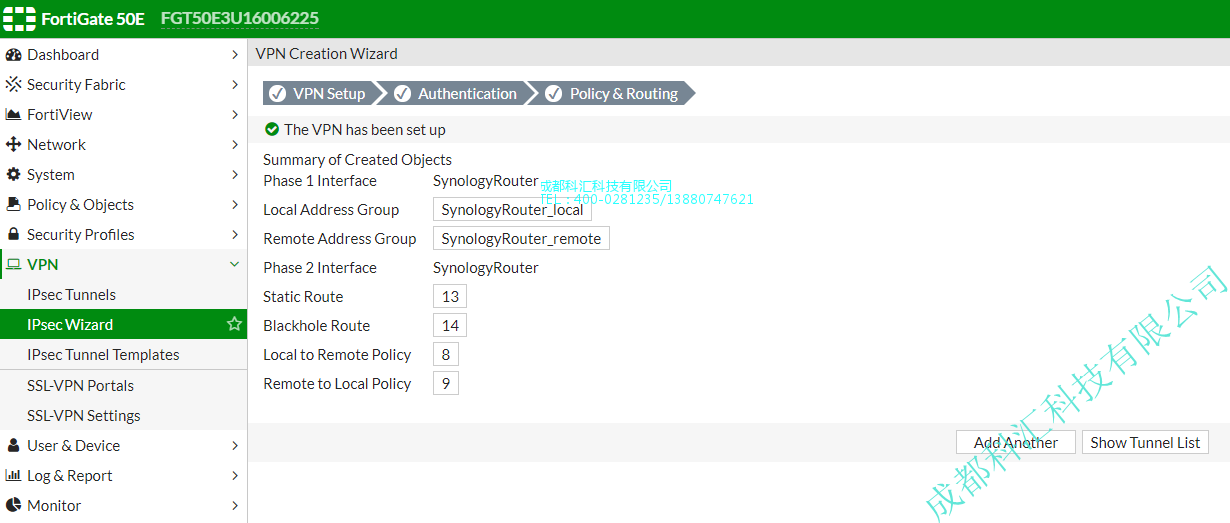Viewport: 1230px width, 523px height.
Task: Open the User & Device menu
Action: pos(123,446)
